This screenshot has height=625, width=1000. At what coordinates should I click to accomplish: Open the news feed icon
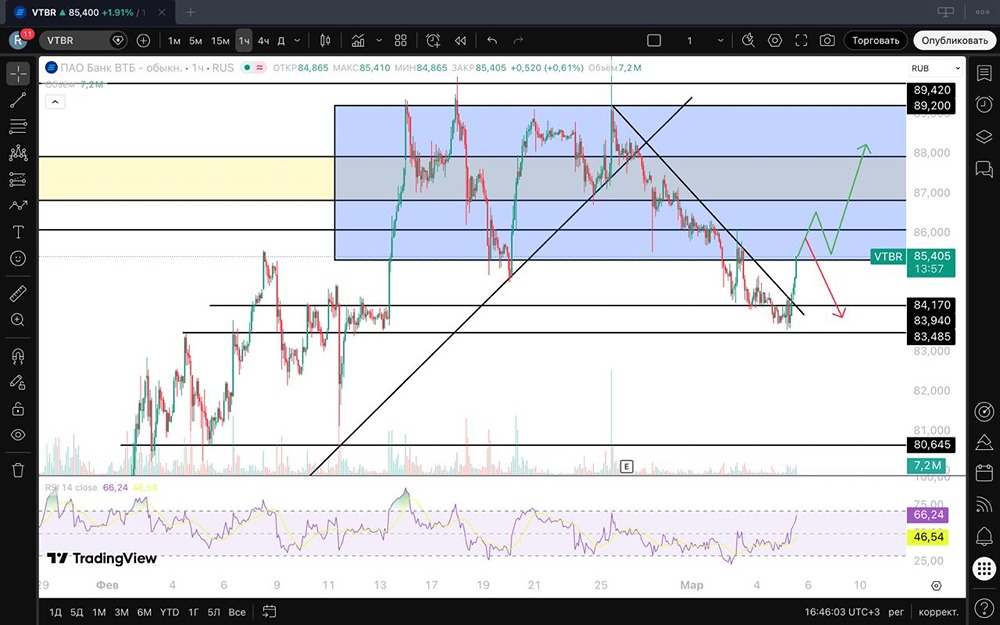point(984,504)
